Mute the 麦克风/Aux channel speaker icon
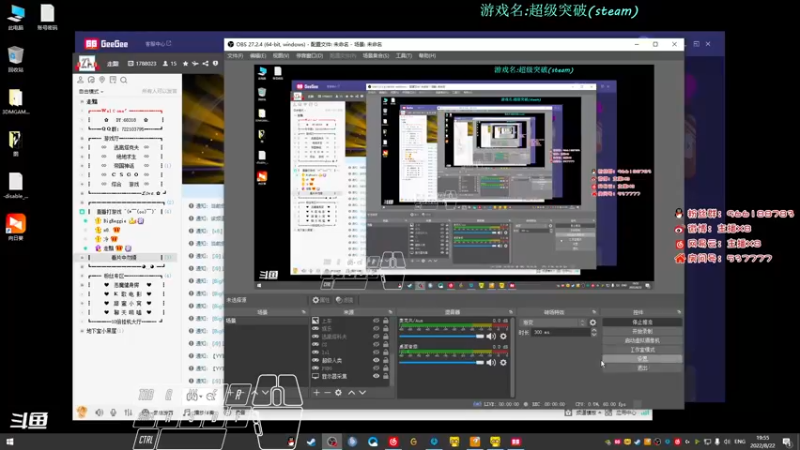800x450 pixels. (x=491, y=336)
